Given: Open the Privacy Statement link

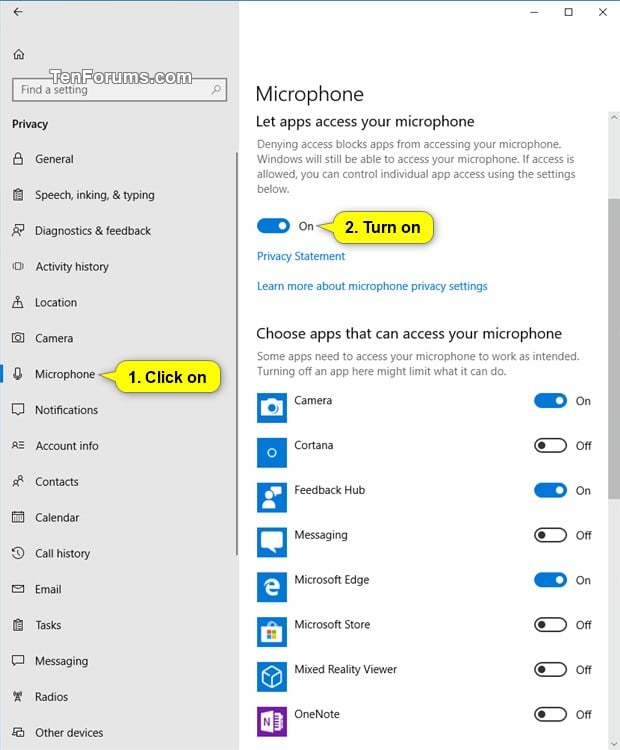Looking at the screenshot, I should (x=301, y=256).
